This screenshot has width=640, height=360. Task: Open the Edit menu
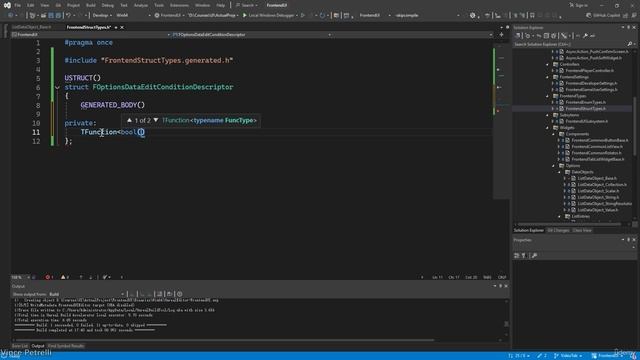[31, 5]
